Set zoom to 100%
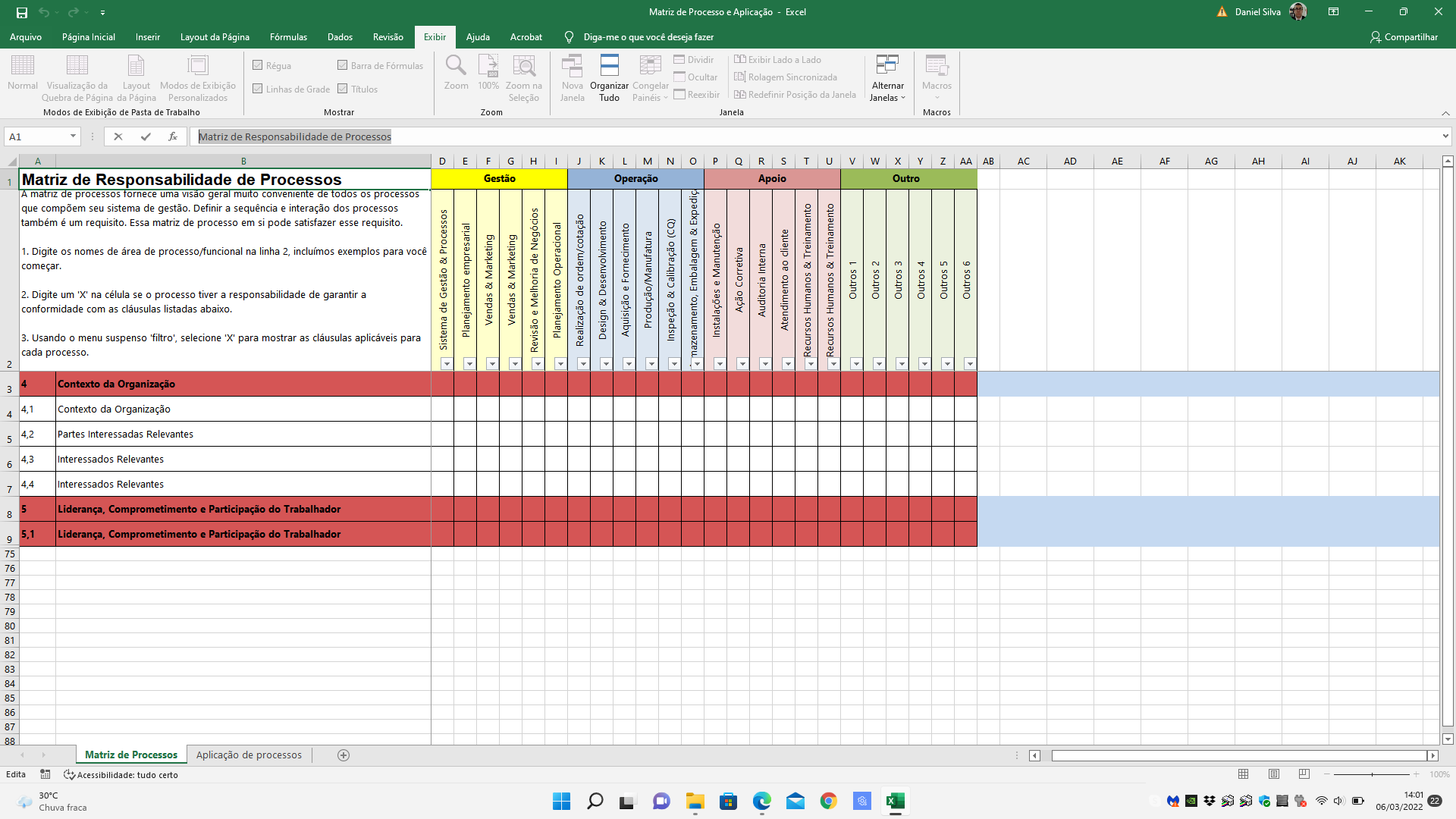 (x=488, y=76)
